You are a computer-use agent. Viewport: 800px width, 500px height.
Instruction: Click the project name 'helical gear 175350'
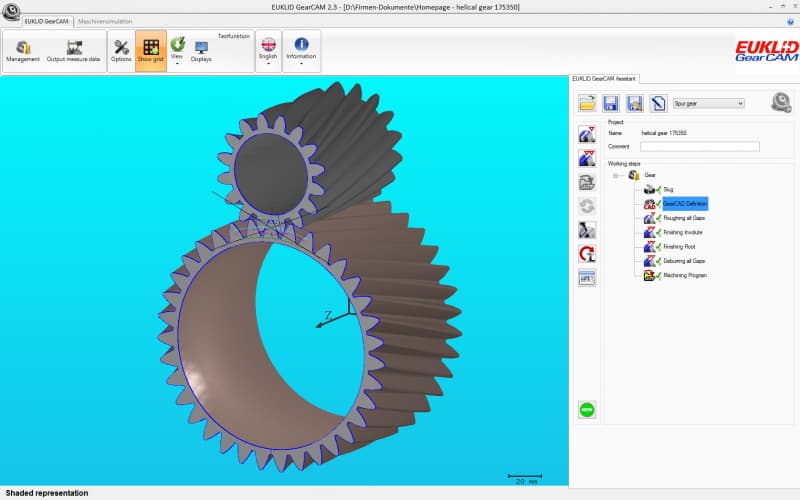663,133
